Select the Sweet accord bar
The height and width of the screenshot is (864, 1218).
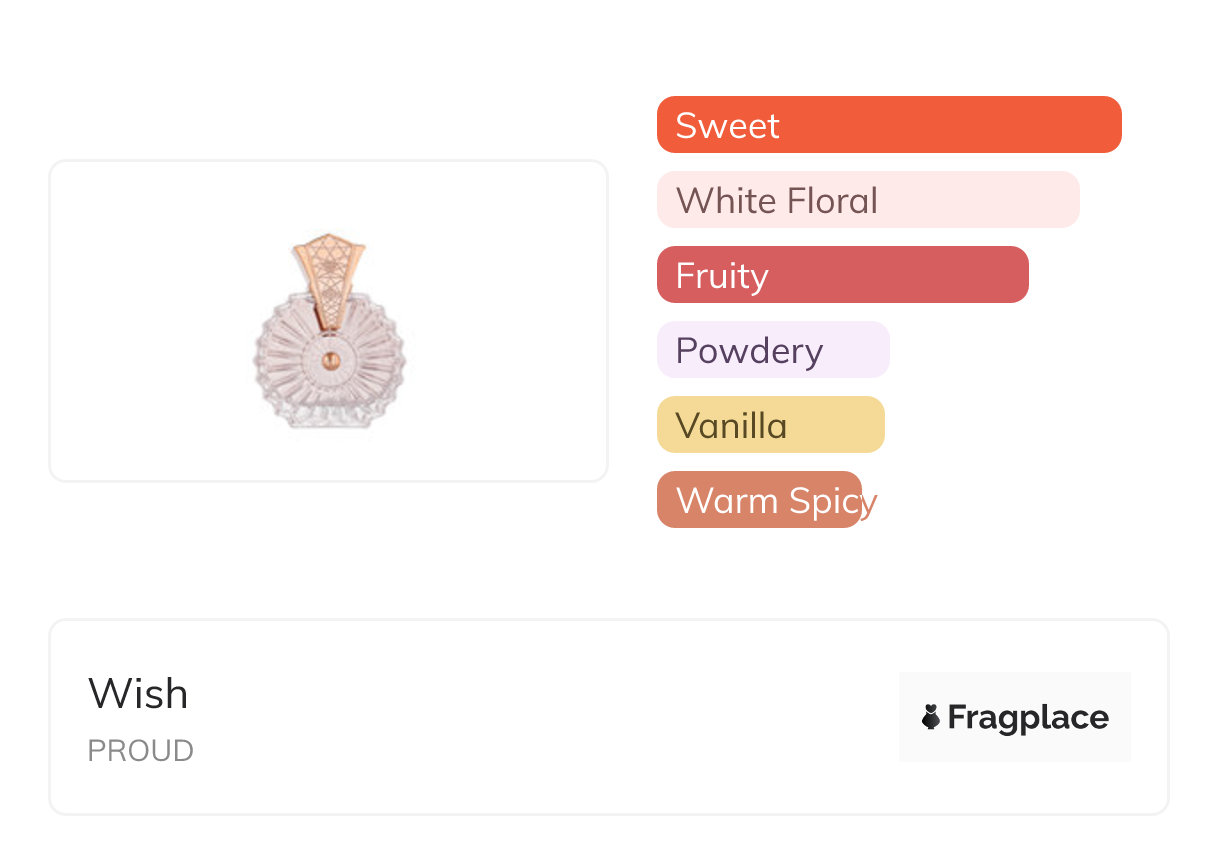coord(888,125)
